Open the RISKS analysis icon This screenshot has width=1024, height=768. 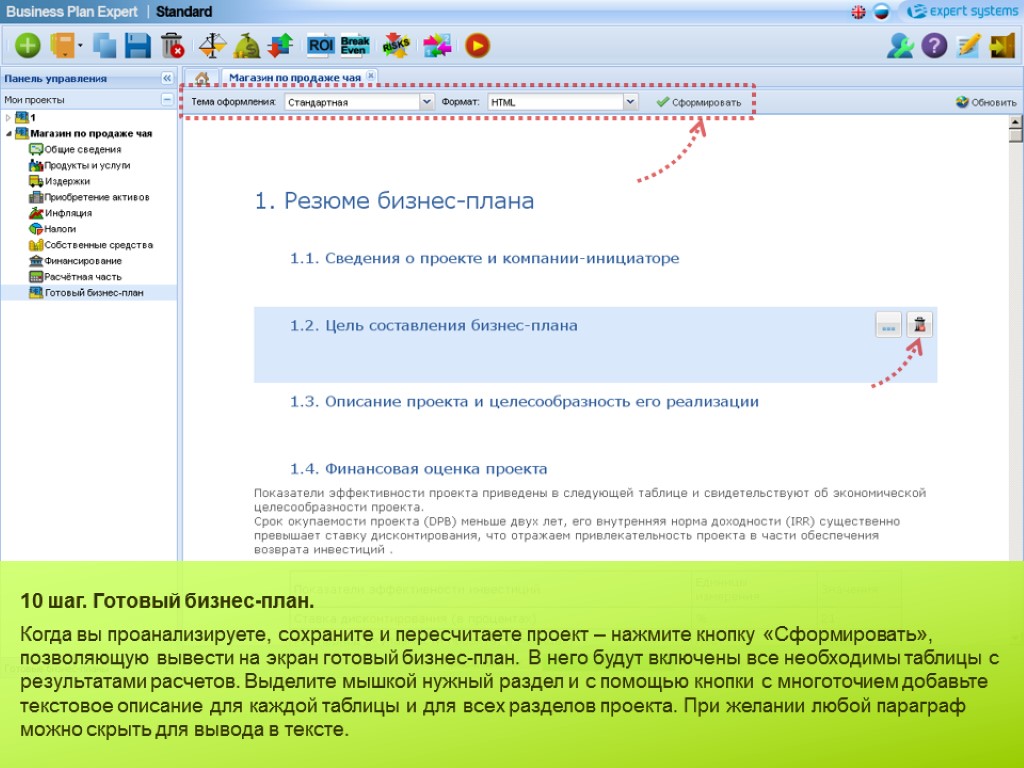point(396,46)
